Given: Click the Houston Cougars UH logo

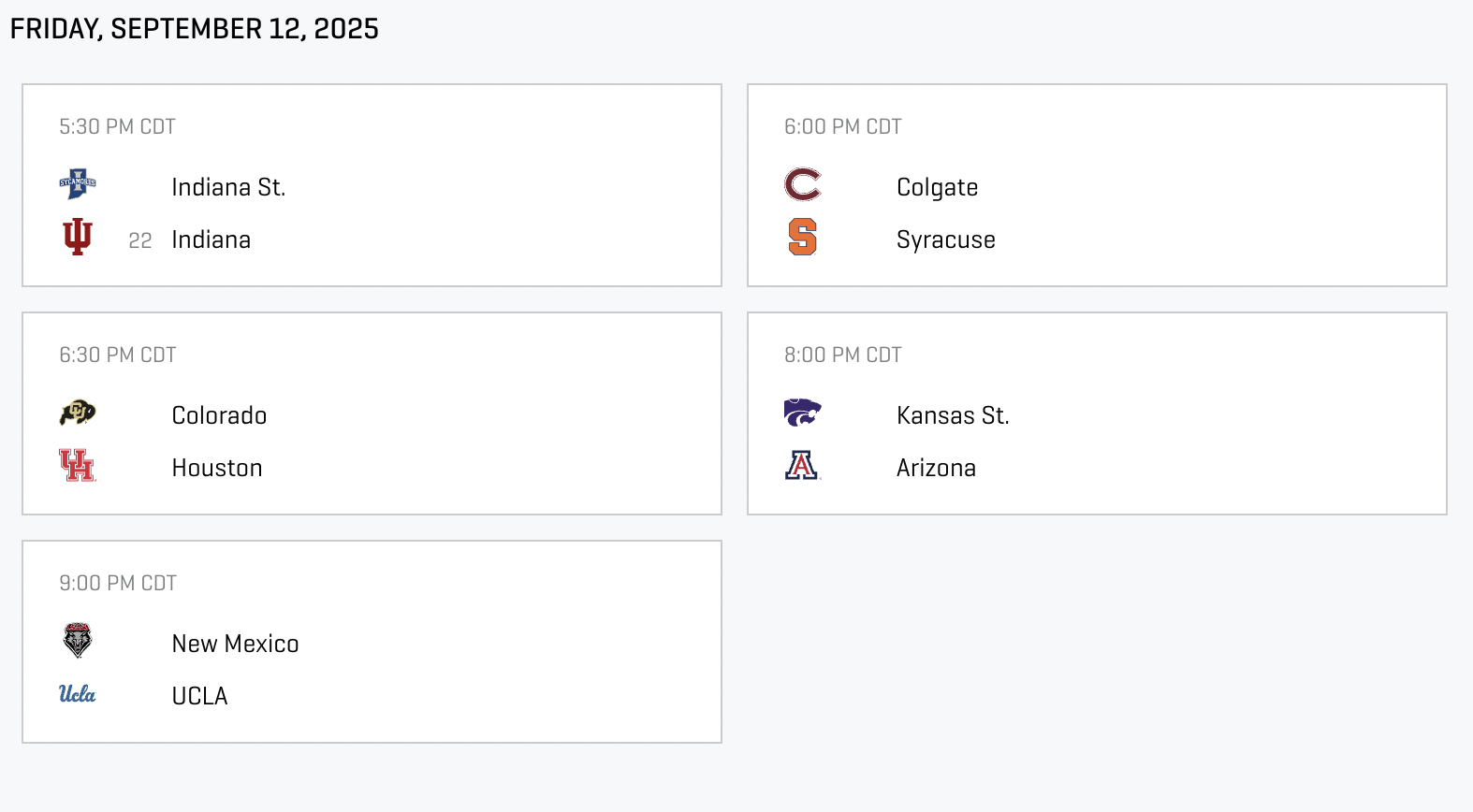Looking at the screenshot, I should [78, 465].
